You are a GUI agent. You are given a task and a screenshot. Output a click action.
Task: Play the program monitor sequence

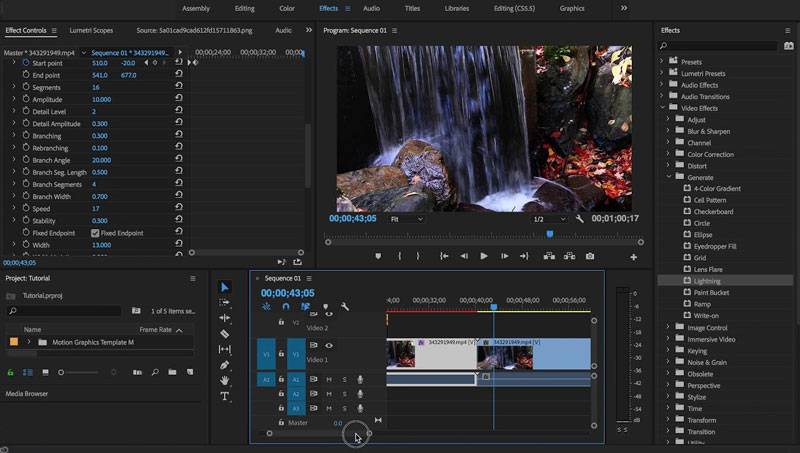point(484,256)
